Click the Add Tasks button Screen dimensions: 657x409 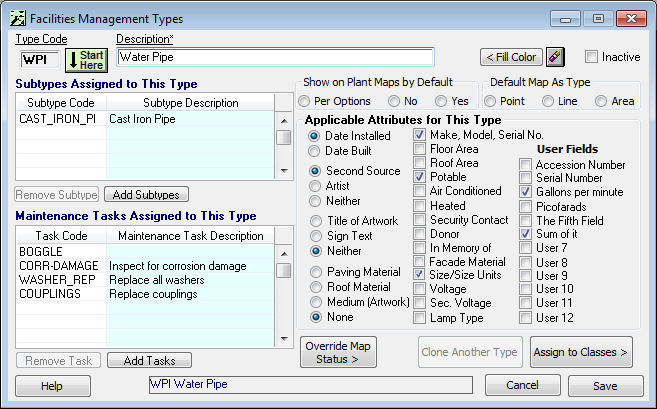pyautogui.click(x=149, y=360)
